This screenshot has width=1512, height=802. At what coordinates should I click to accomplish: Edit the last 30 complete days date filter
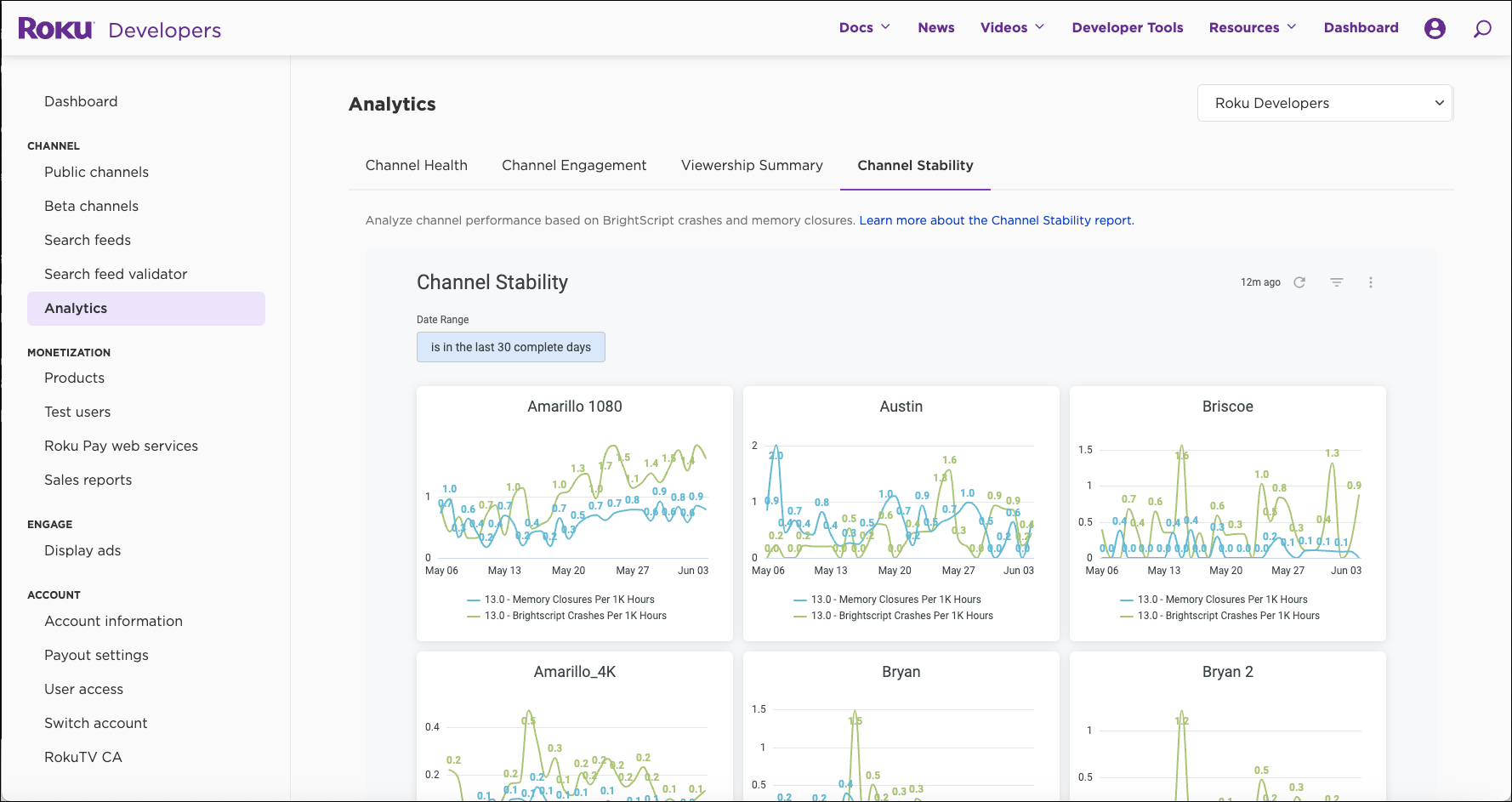point(510,347)
